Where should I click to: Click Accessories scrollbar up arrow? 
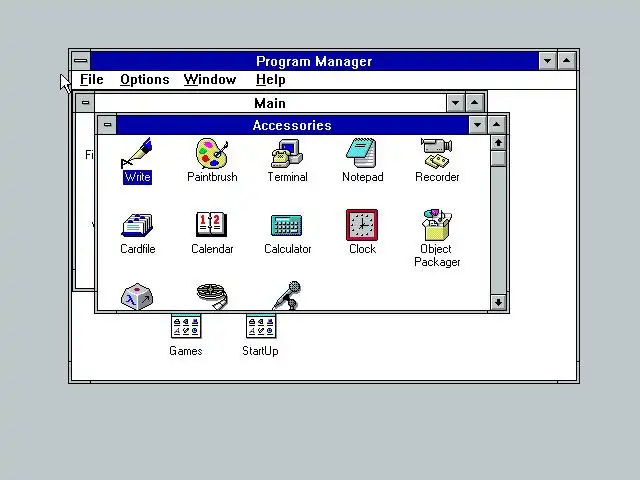(x=498, y=143)
